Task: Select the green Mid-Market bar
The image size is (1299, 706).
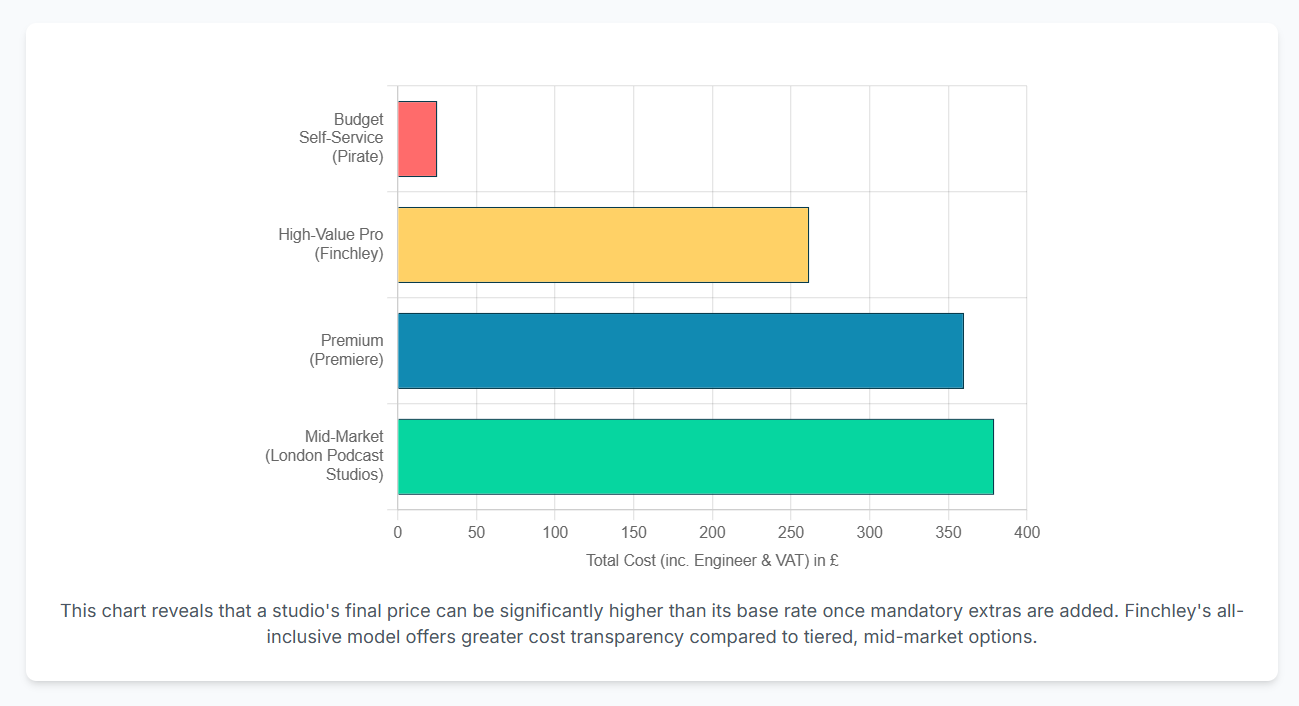Action: pos(696,457)
